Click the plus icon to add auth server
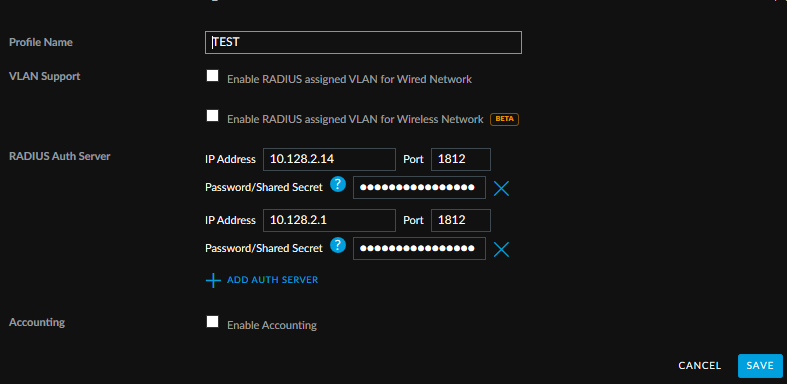 pos(213,280)
